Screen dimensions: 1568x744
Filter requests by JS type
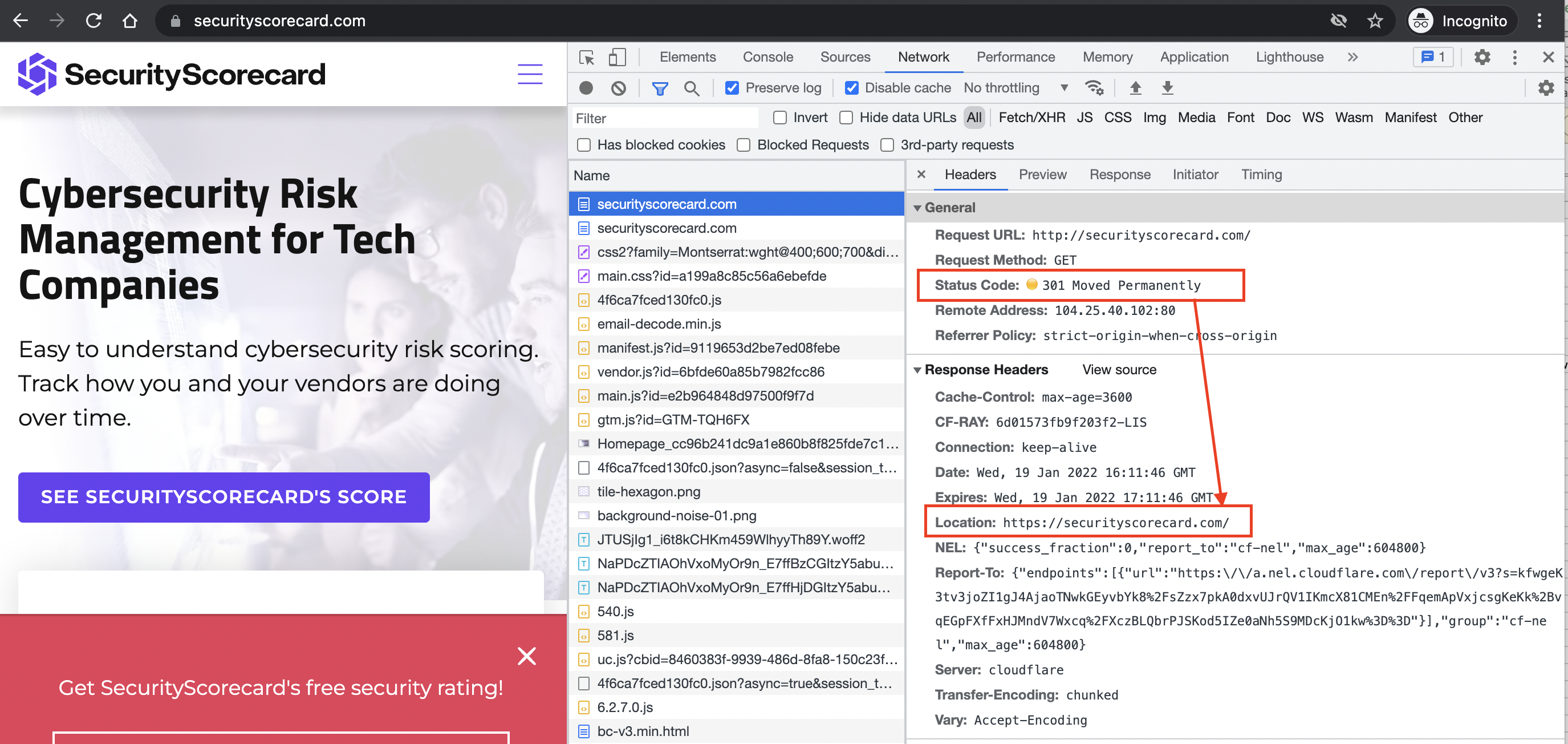tap(1084, 118)
